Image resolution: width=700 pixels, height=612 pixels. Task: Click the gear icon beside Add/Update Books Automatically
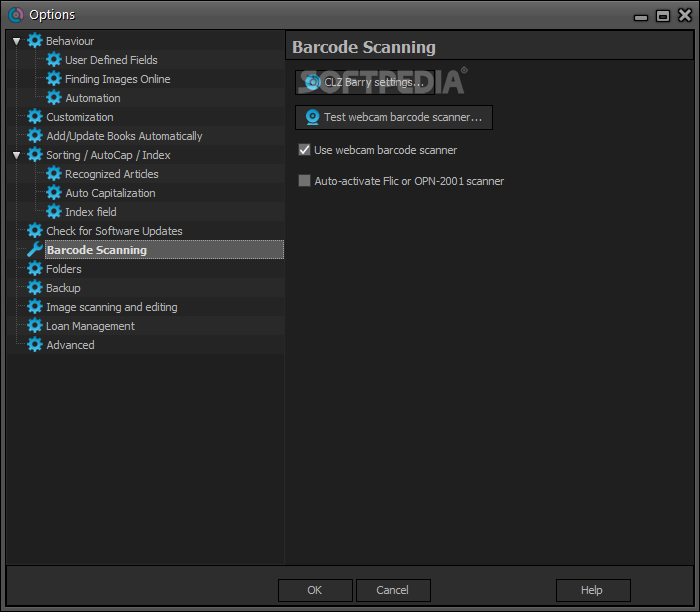click(35, 136)
